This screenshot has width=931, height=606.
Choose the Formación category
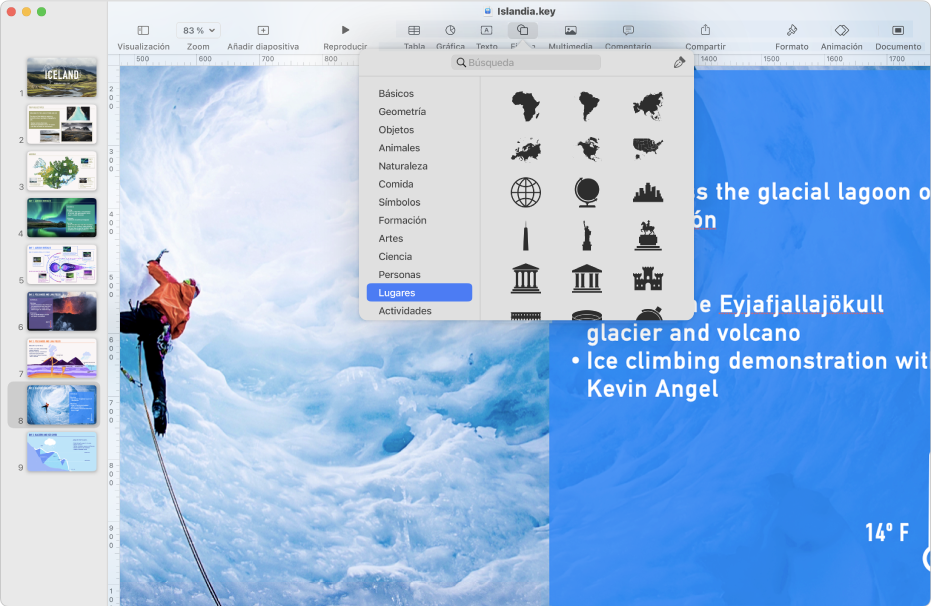402,220
